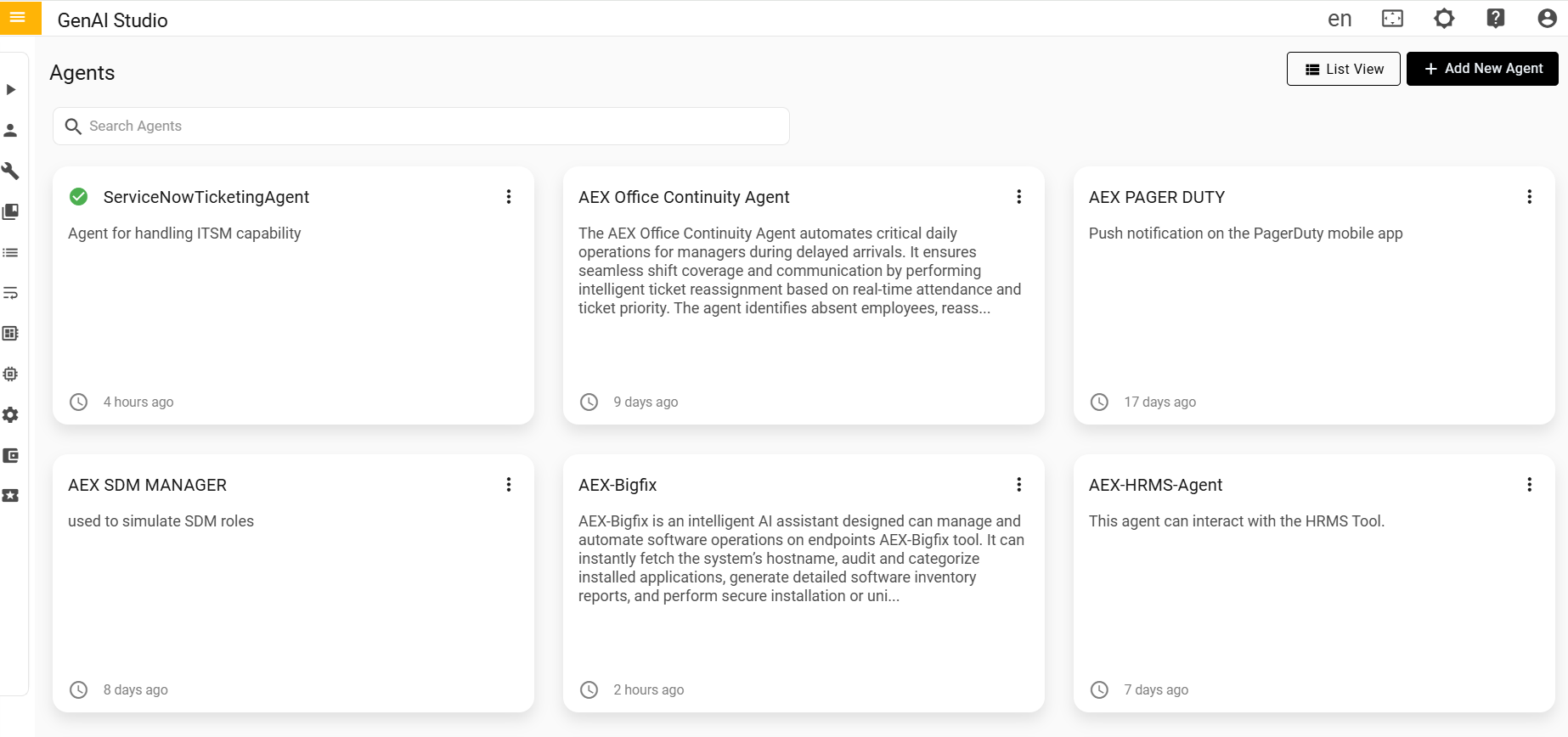Click the help question mark icon
This screenshot has height=737, width=1568.
(1496, 19)
